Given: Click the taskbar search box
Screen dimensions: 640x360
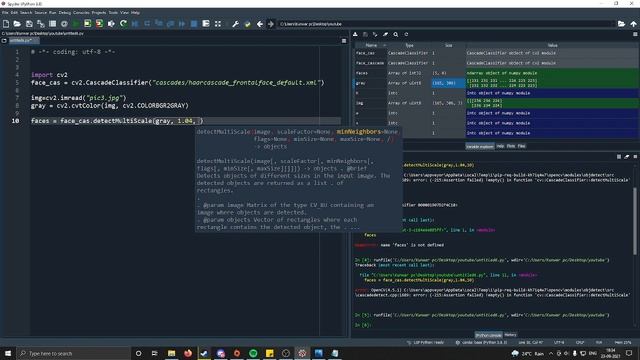Looking at the screenshot, I should pos(73,353).
